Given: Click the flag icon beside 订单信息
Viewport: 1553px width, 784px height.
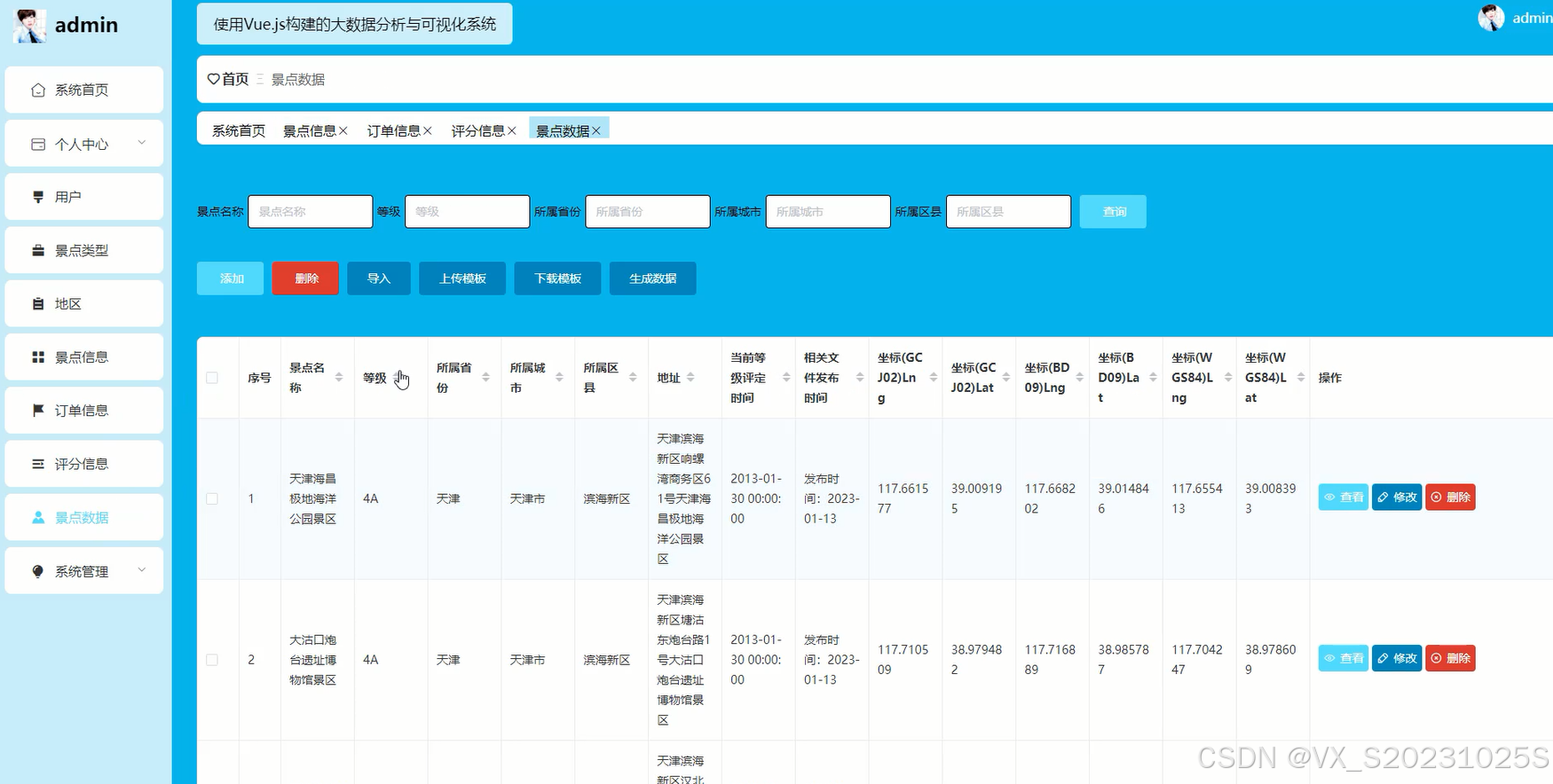Looking at the screenshot, I should click(x=38, y=410).
